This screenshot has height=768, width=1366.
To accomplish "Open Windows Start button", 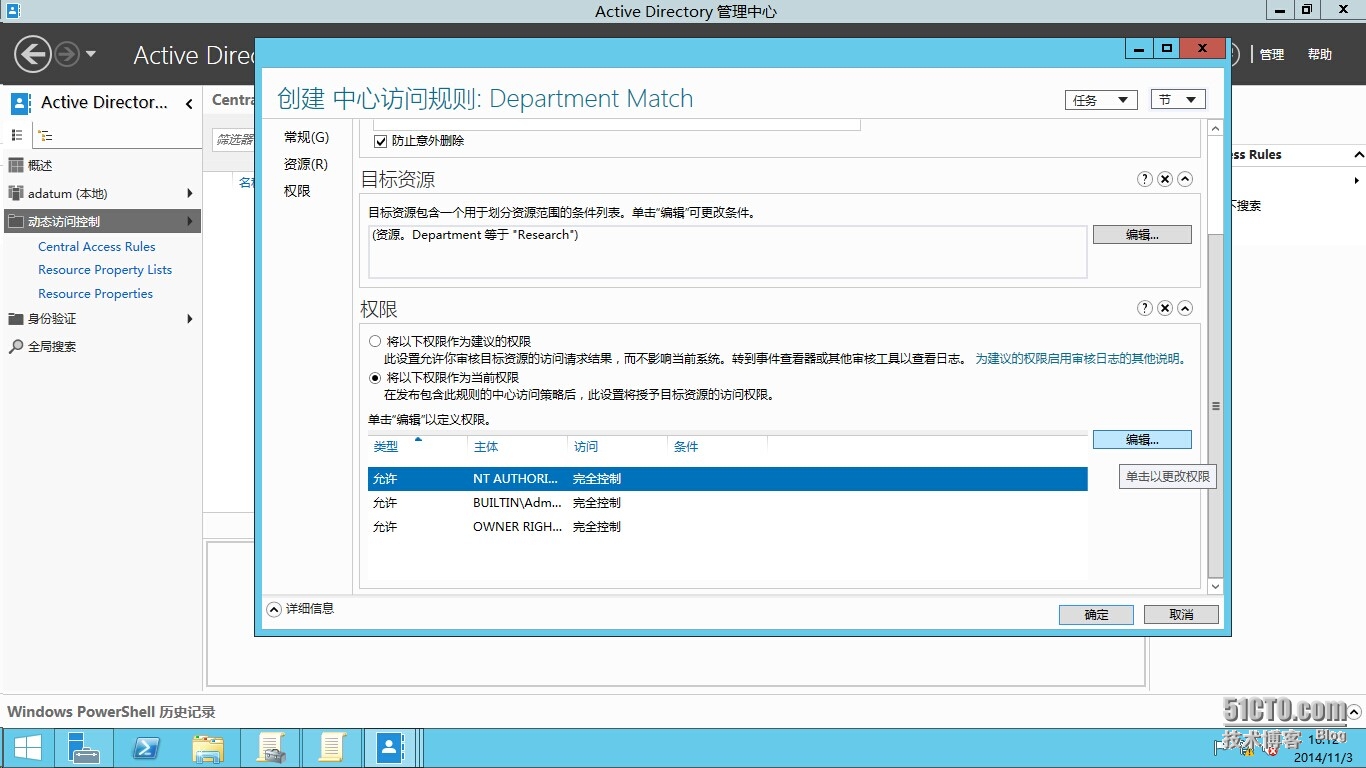I will click(x=28, y=748).
